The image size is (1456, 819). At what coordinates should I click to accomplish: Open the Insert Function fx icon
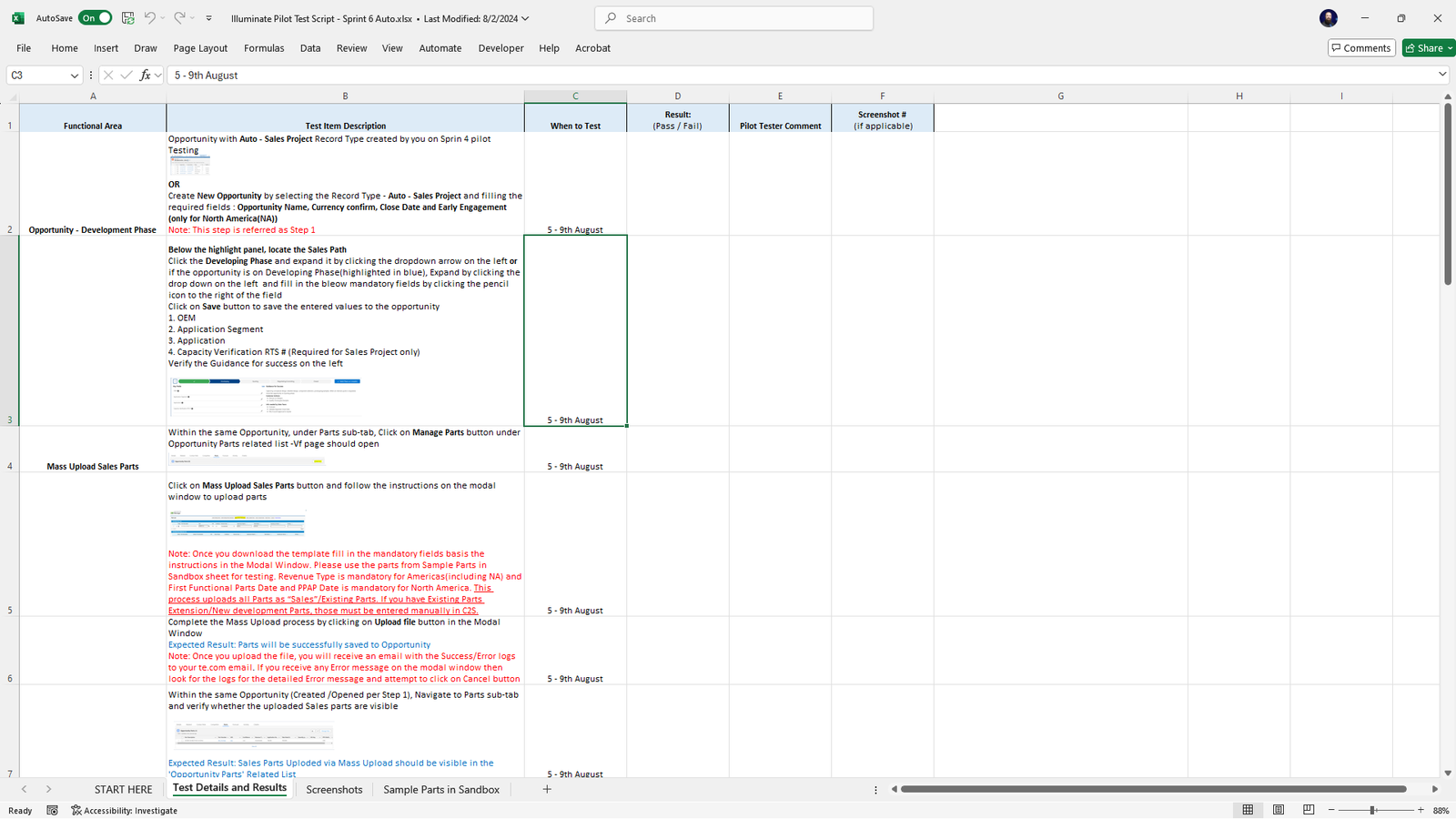(145, 76)
